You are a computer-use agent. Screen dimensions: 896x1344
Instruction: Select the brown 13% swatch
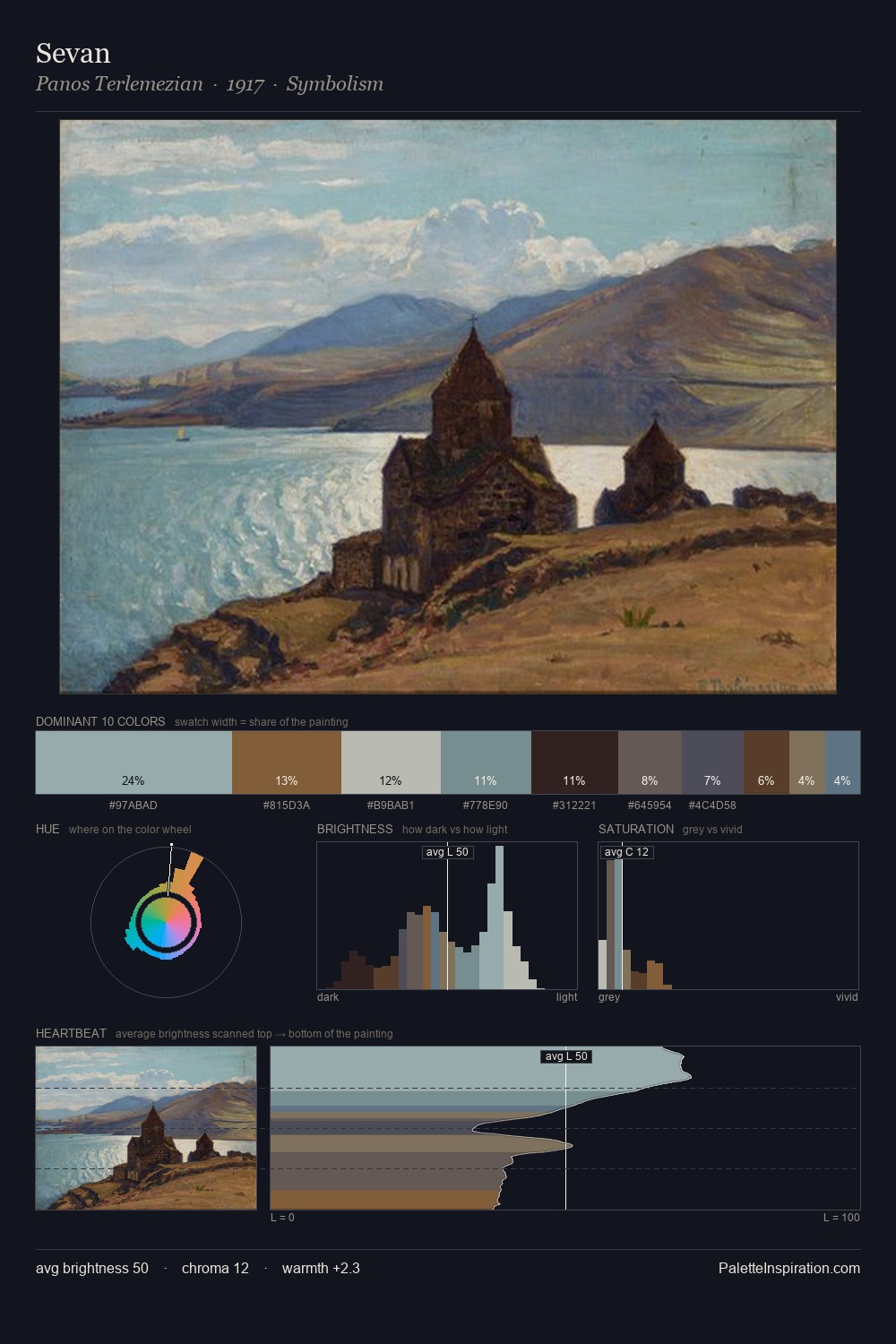287,762
